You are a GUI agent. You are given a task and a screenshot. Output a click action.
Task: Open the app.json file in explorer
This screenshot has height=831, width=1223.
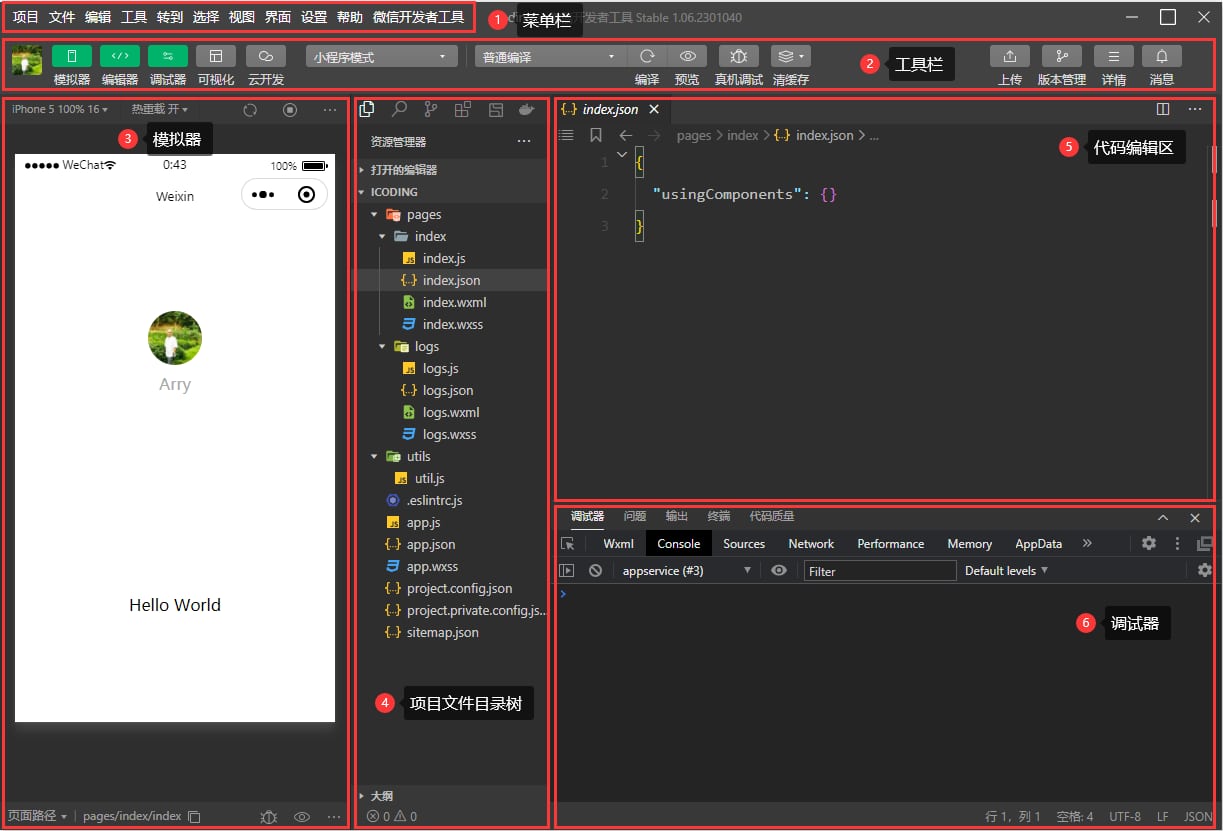[x=430, y=545]
